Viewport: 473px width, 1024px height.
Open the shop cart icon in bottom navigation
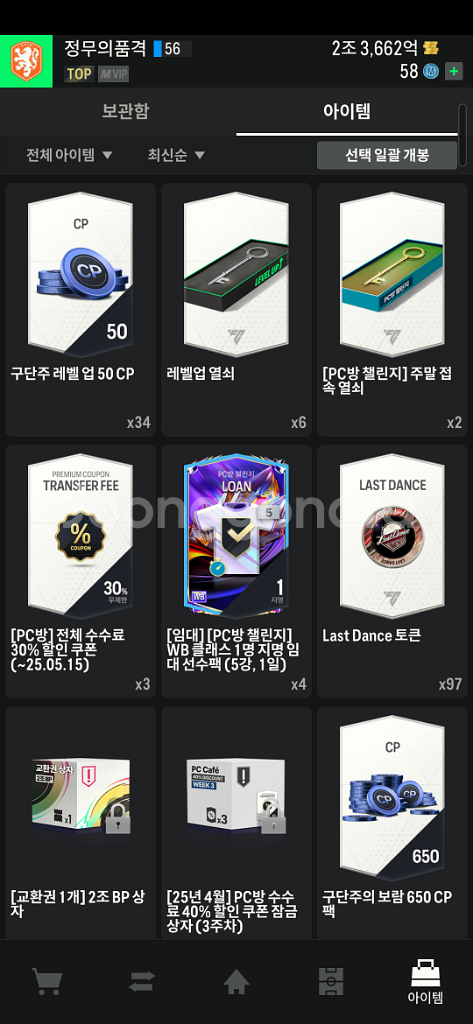click(x=47, y=981)
